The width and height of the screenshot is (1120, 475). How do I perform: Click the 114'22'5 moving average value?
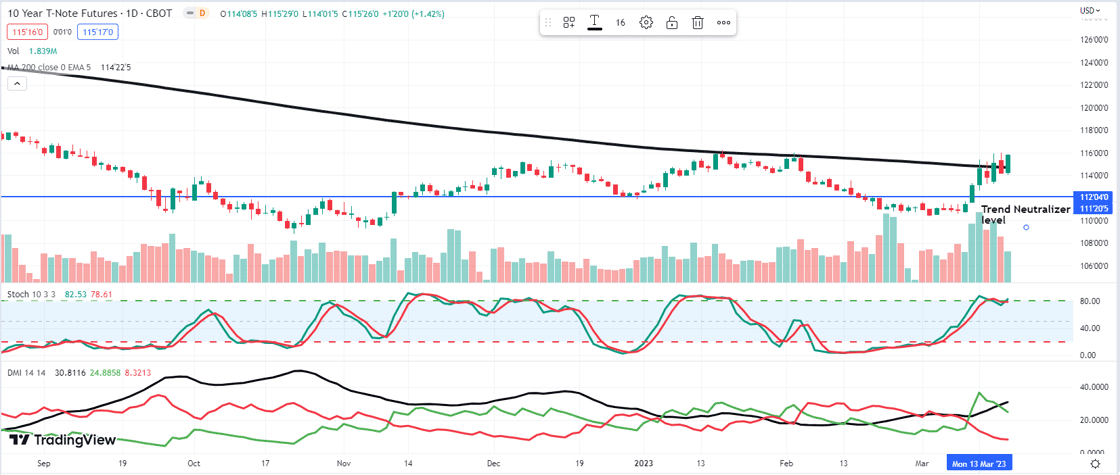point(116,67)
